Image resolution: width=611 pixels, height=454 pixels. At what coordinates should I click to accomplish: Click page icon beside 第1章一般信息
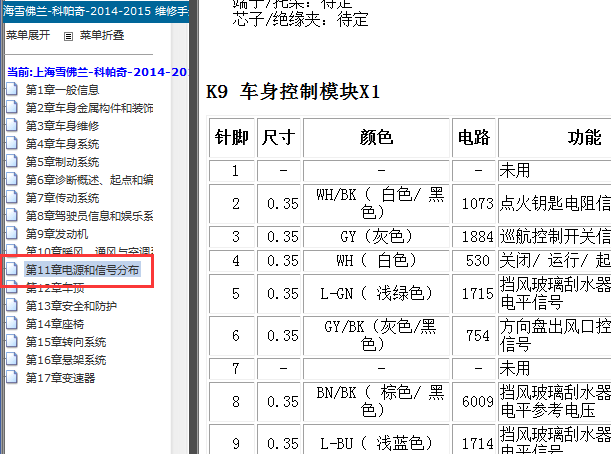point(12,89)
